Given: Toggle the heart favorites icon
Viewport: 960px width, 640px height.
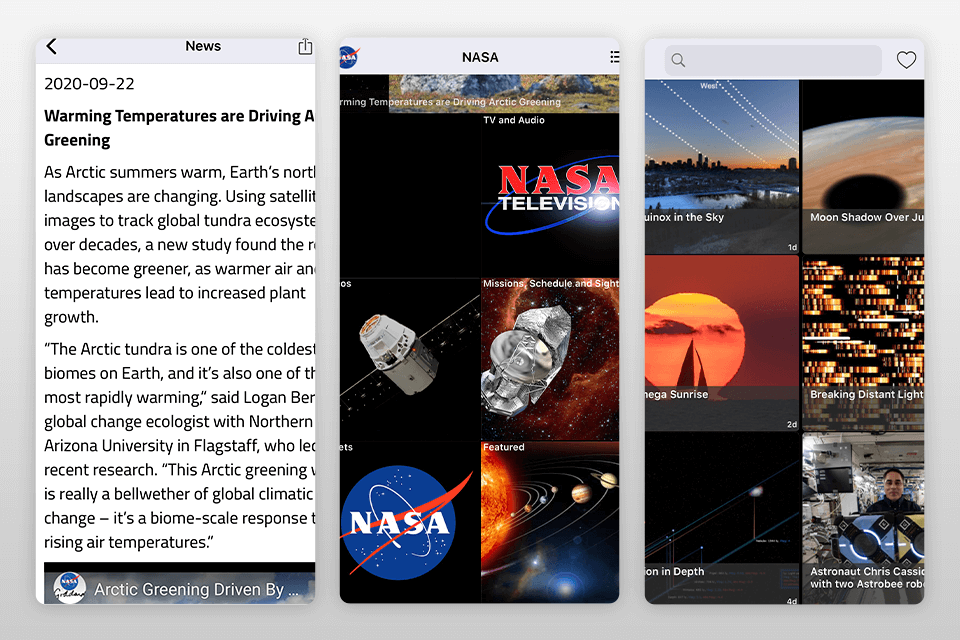Looking at the screenshot, I should tap(906, 60).
